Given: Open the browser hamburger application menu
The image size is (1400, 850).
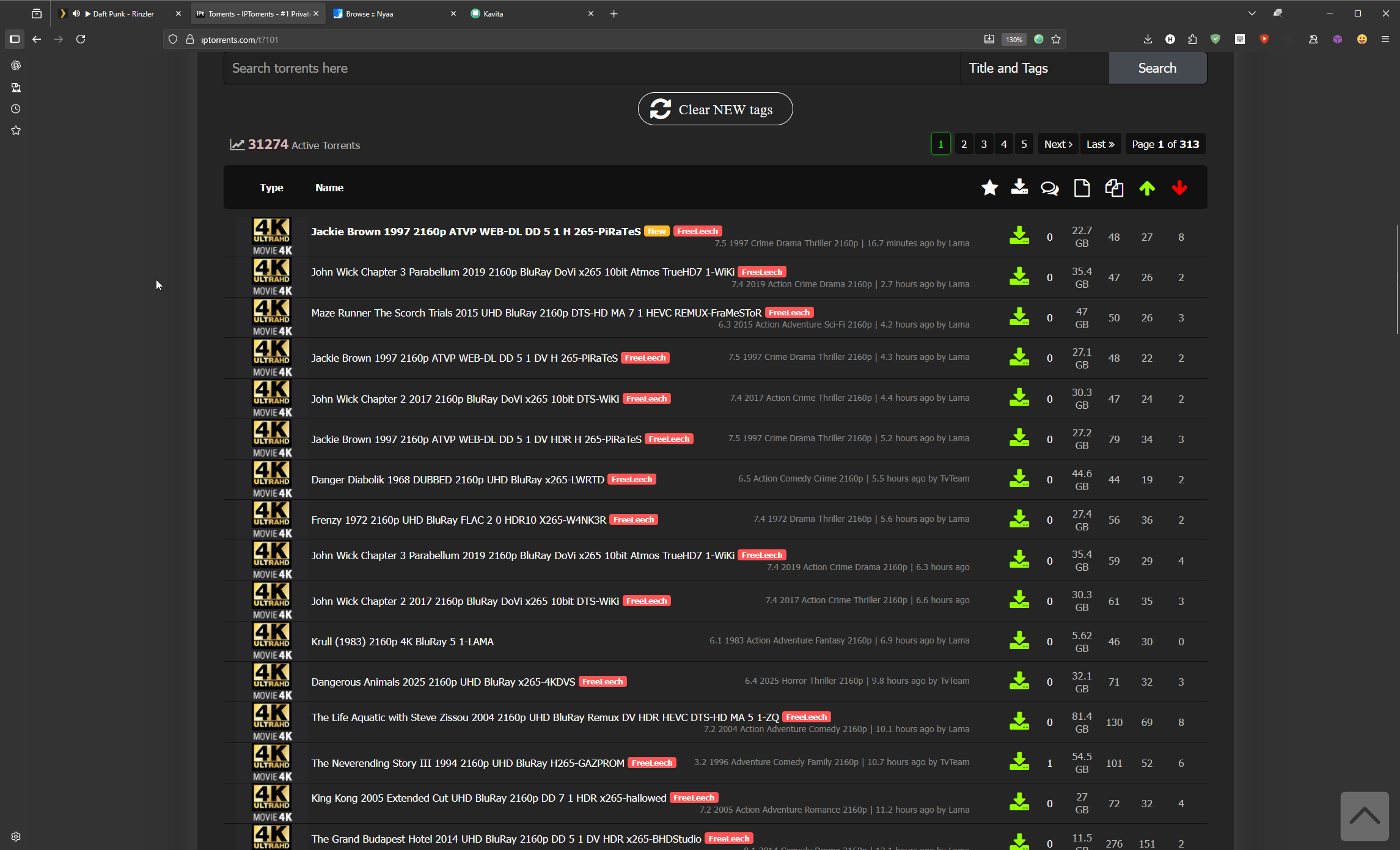Looking at the screenshot, I should (1385, 39).
